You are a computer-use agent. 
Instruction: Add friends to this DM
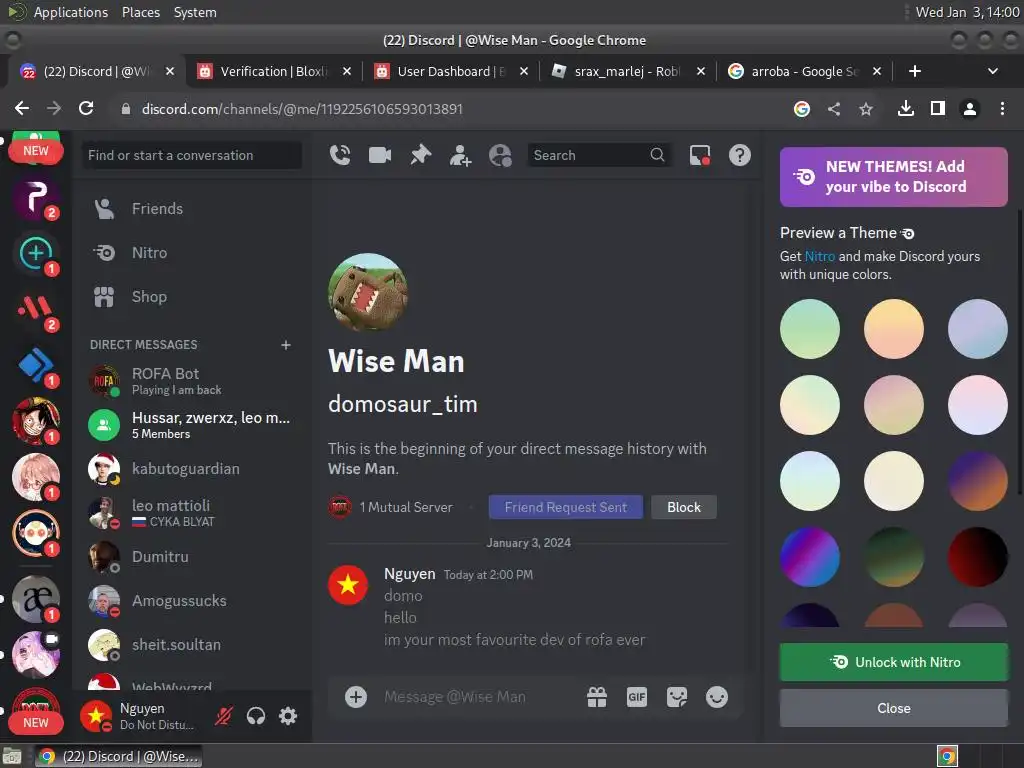pyautogui.click(x=460, y=155)
